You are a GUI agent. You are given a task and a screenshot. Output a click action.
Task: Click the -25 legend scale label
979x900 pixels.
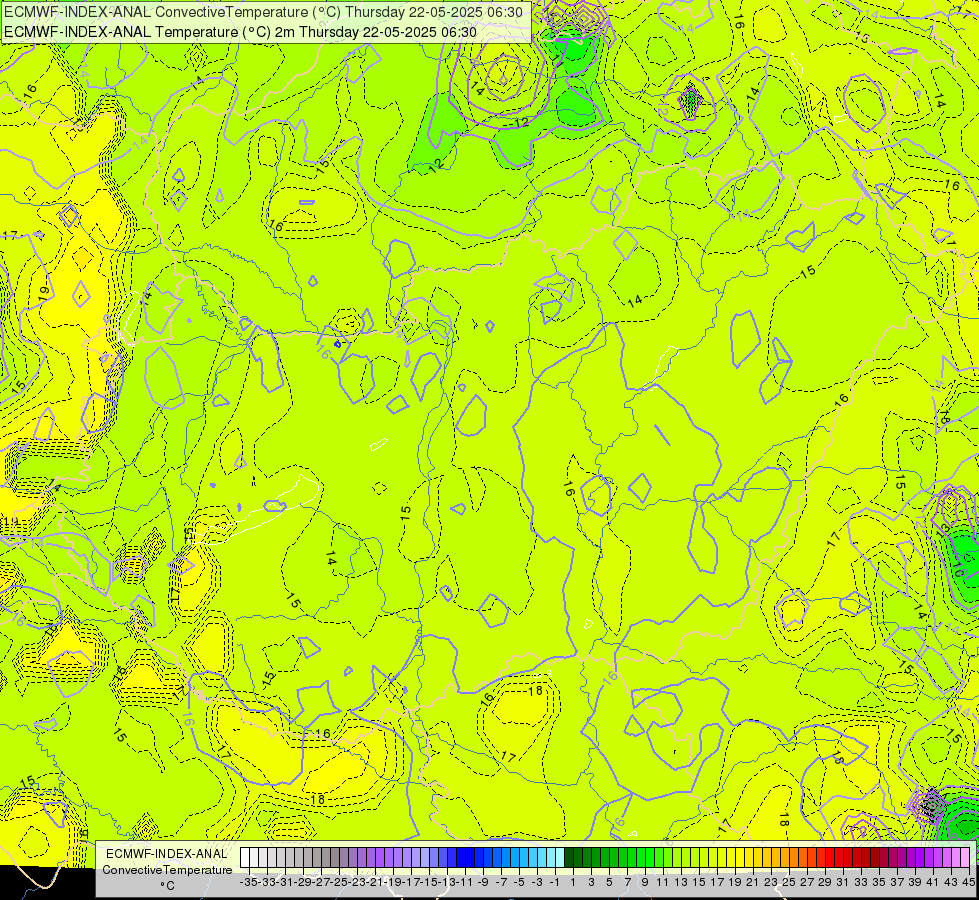[x=339, y=883]
